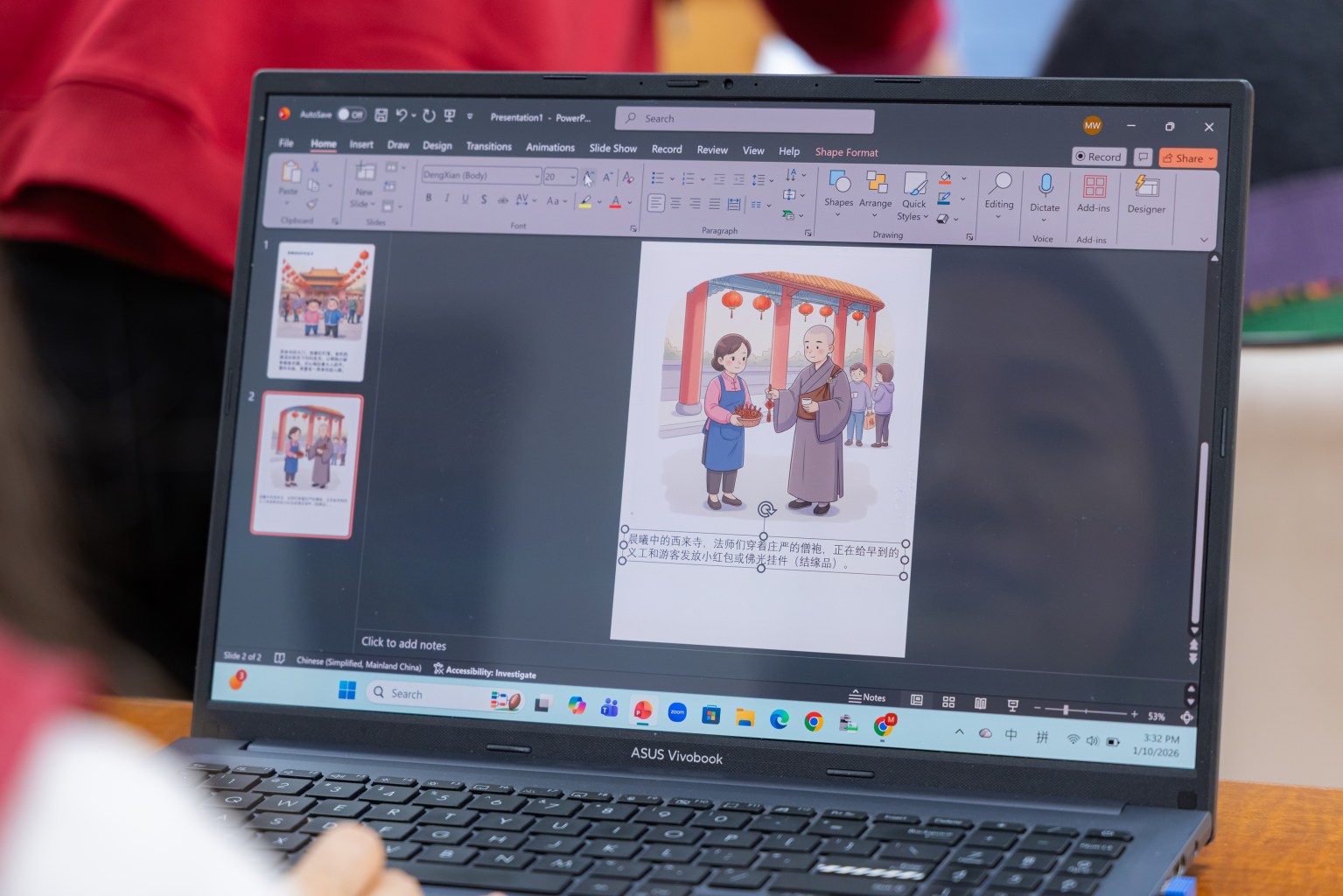Viewport: 1343px width, 896px height.
Task: Toggle the AutoSave switch
Action: pyautogui.click(x=351, y=115)
